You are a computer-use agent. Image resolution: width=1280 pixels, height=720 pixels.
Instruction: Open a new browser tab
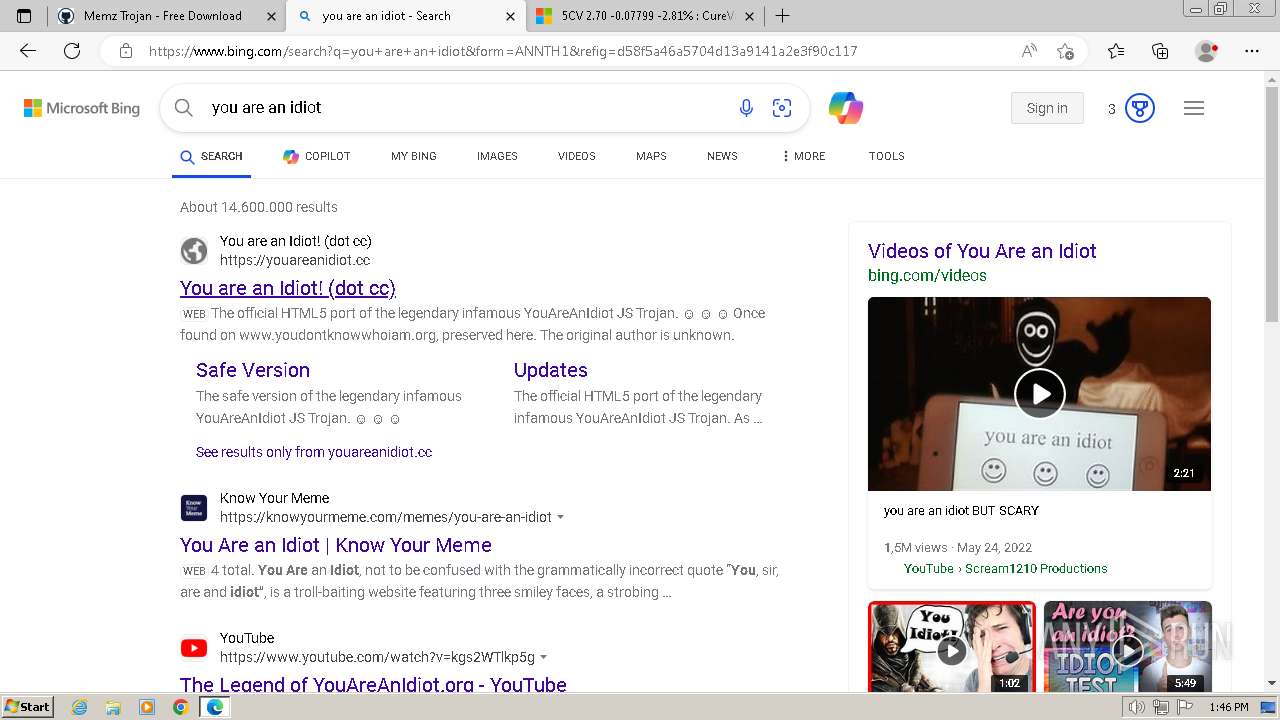pos(782,16)
